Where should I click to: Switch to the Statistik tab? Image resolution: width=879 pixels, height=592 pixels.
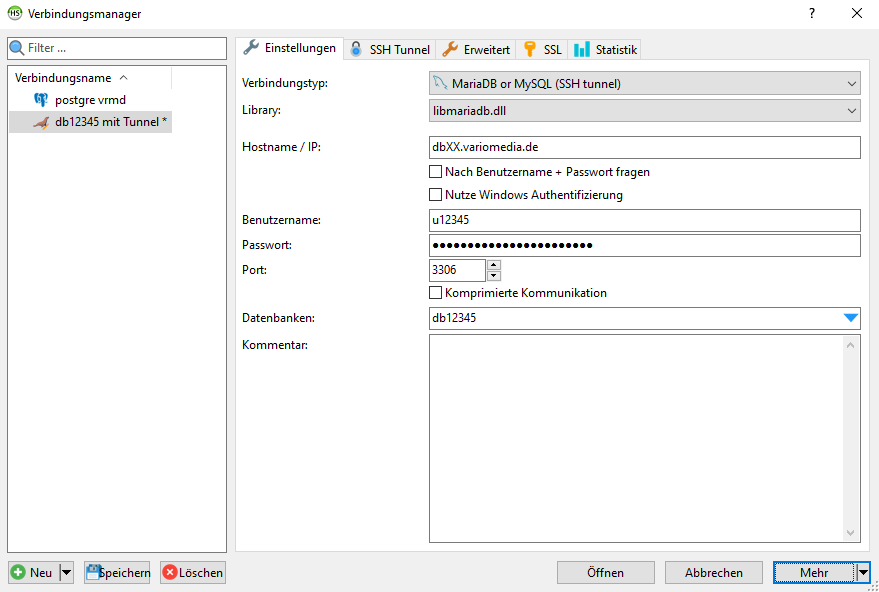[604, 49]
